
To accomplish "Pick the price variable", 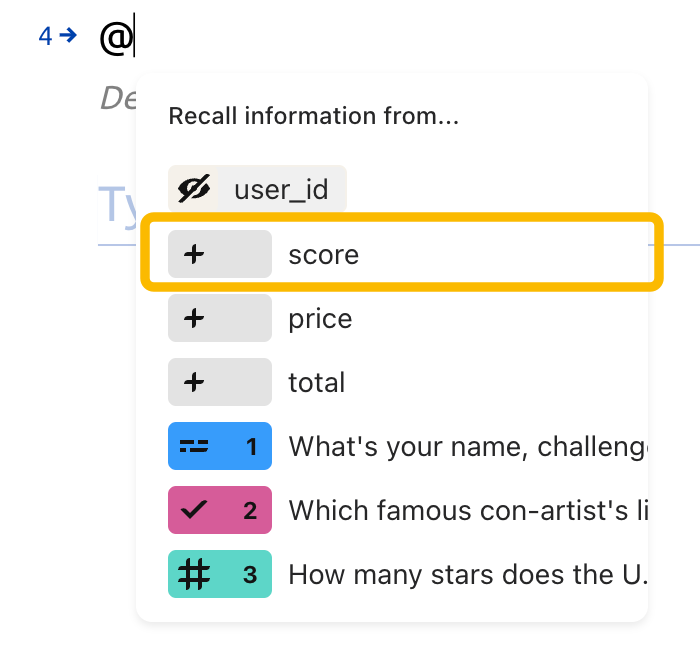I will point(392,318).
